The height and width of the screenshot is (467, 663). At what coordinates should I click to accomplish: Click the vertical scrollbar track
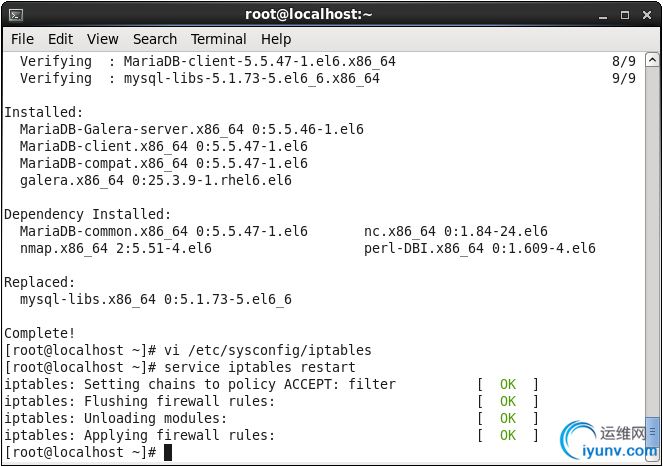click(x=652, y=241)
